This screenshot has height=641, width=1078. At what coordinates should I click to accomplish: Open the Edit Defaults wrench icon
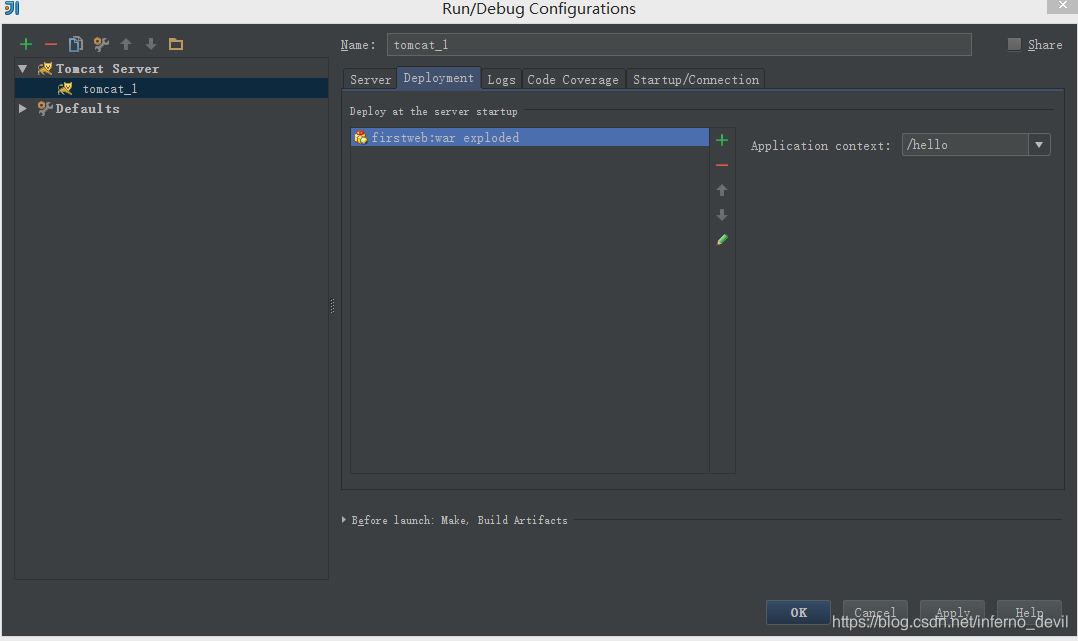pos(101,44)
